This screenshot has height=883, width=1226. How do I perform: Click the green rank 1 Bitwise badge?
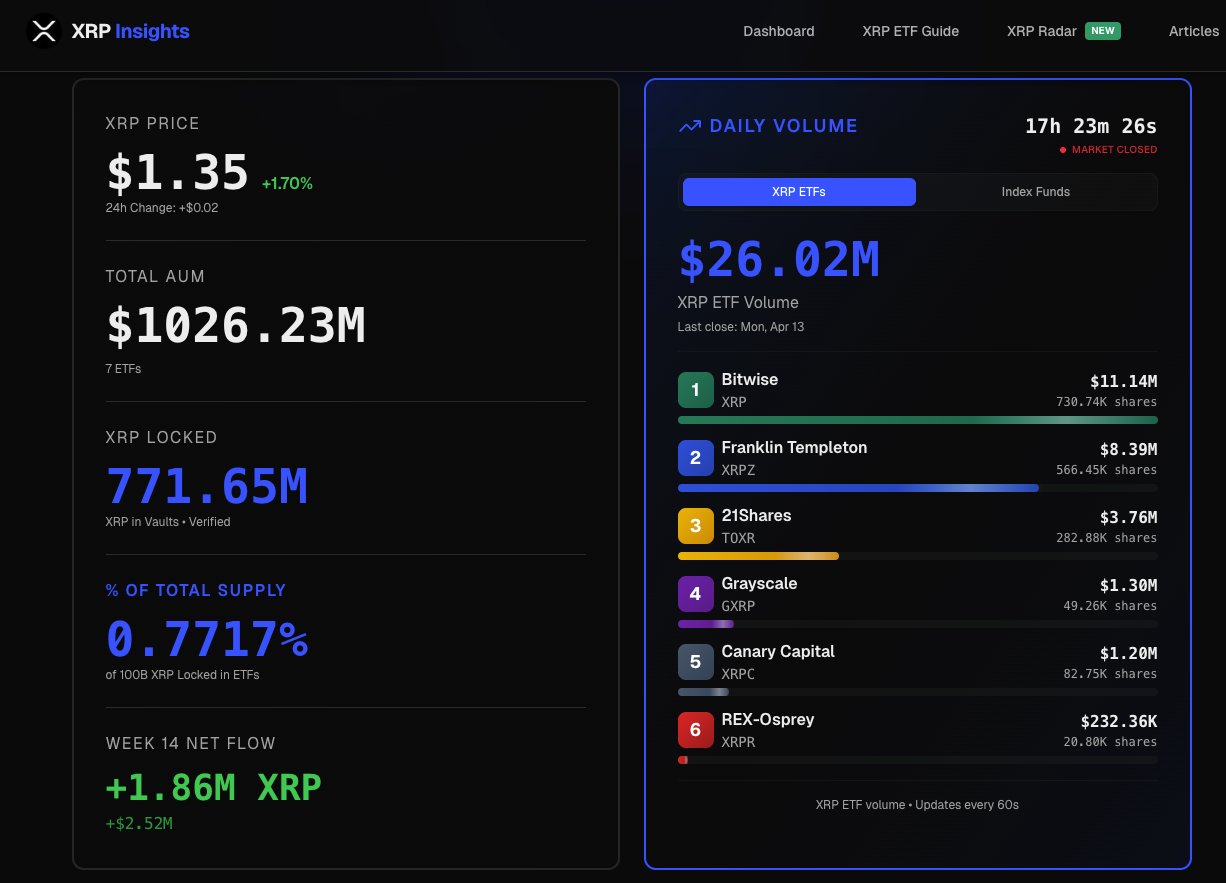[x=696, y=390]
